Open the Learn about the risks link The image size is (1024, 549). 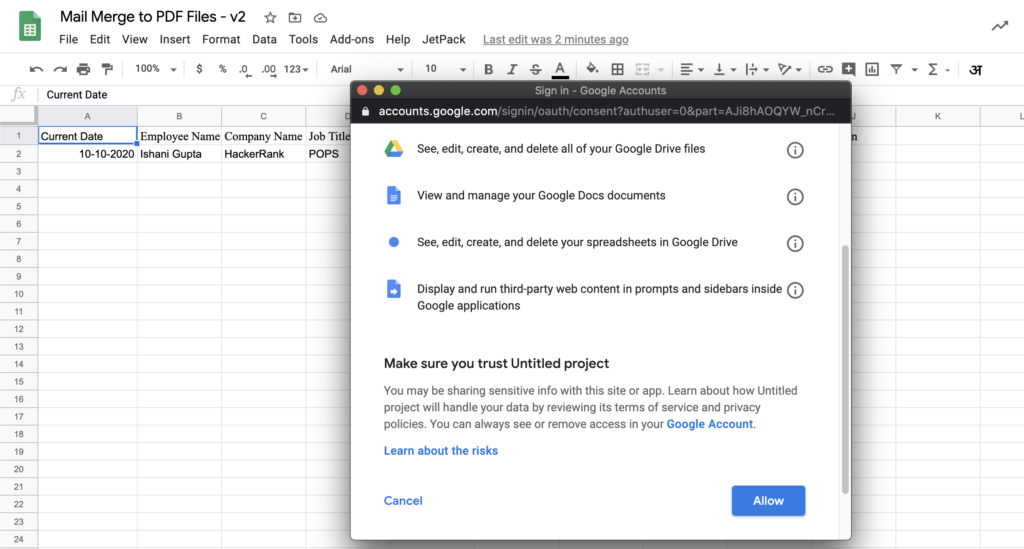pyautogui.click(x=441, y=450)
